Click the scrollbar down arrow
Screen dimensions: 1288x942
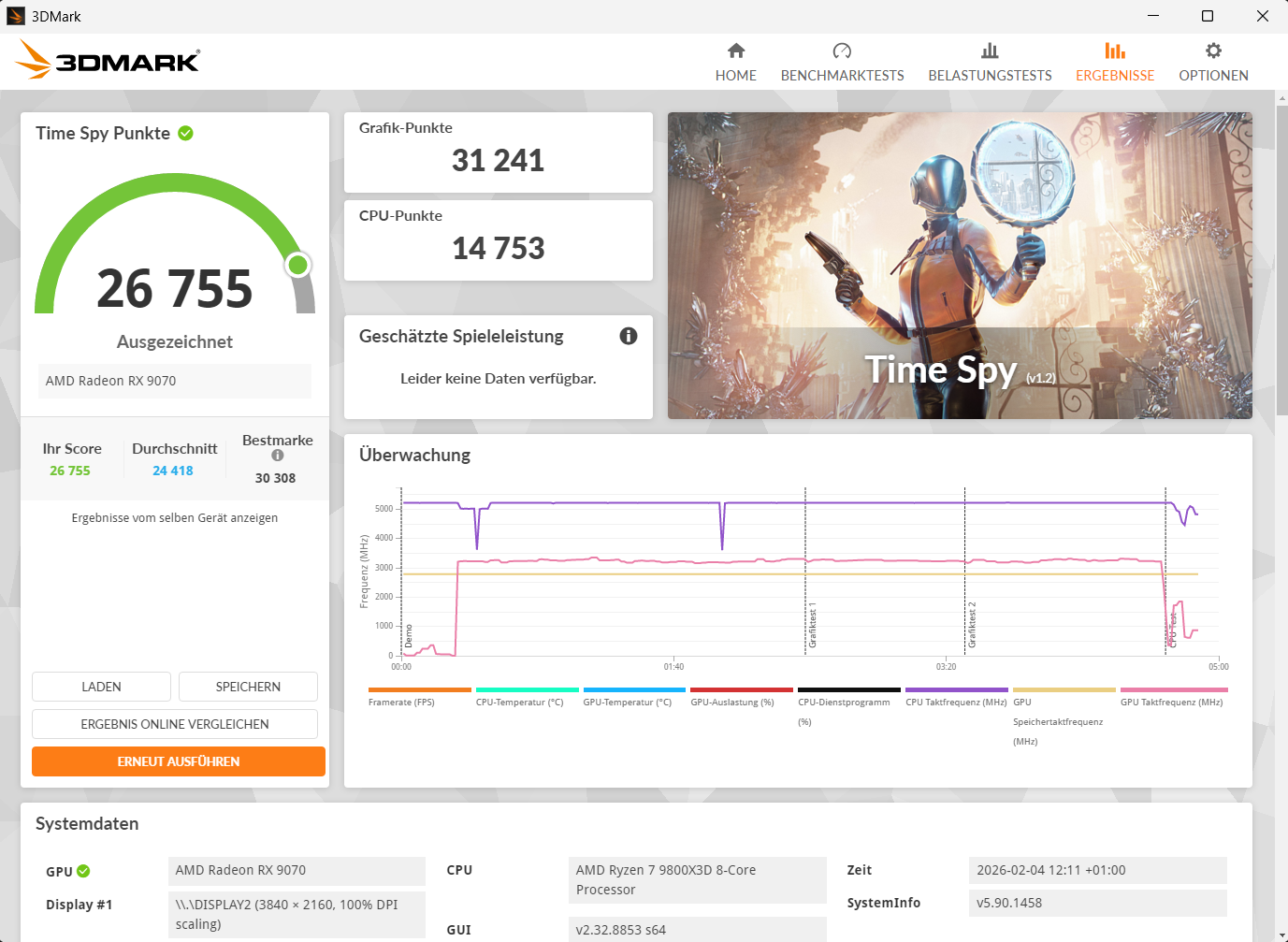(1281, 935)
